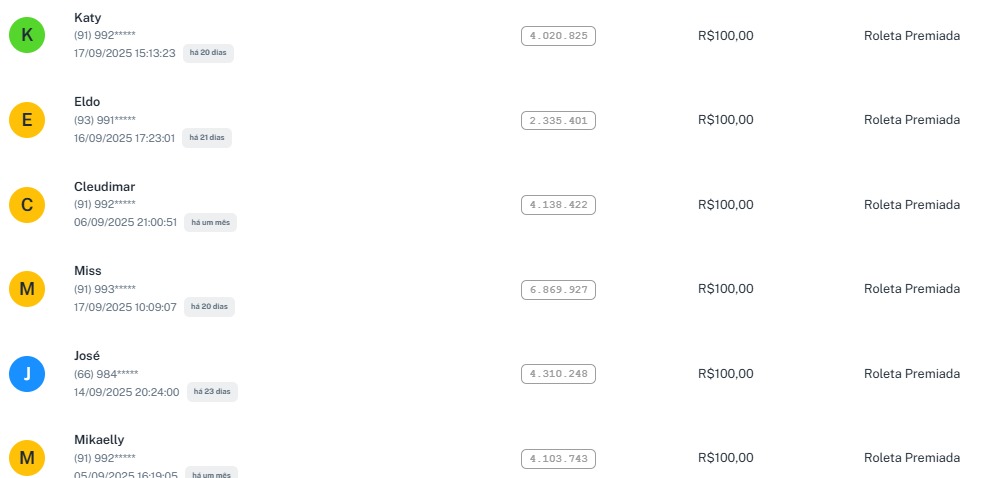The width and height of the screenshot is (982, 478).
Task: Select ticket badge 6.869.927
Action: 558,290
